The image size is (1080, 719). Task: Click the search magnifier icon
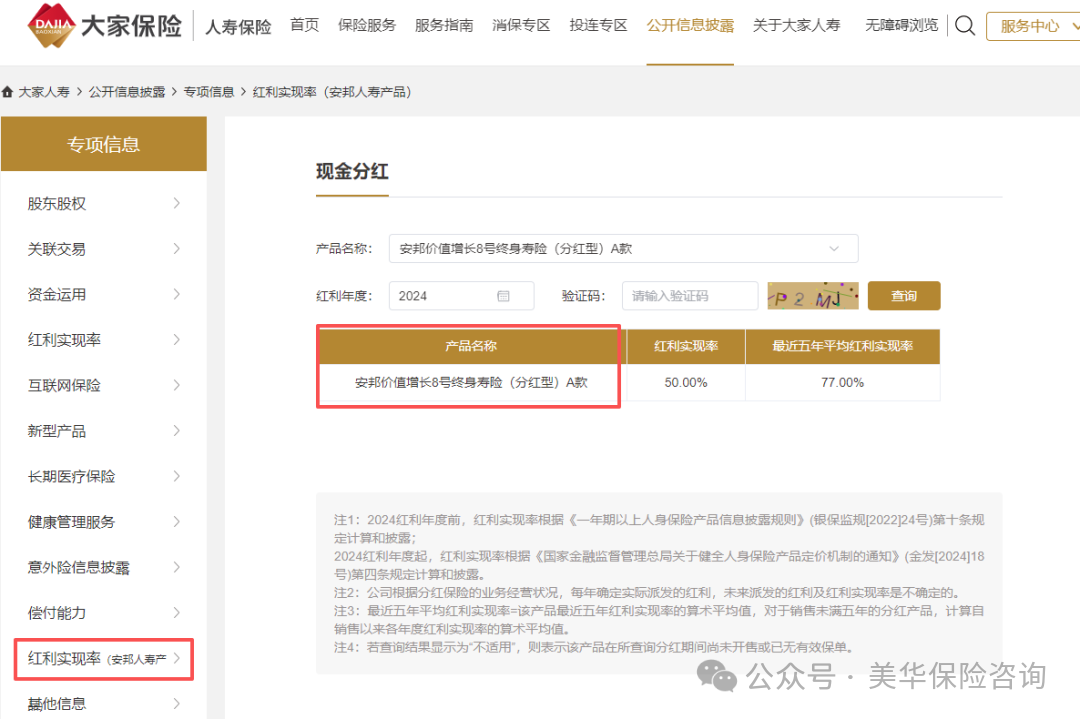click(x=964, y=26)
